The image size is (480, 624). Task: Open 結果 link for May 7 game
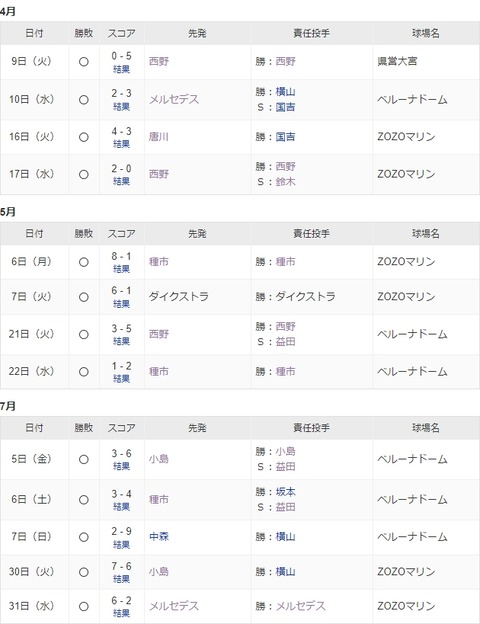pos(121,304)
